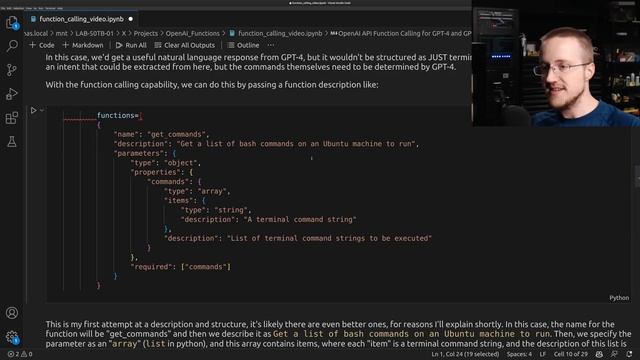Click the "required" key in code
The image size is (640, 360).
tap(151, 267)
